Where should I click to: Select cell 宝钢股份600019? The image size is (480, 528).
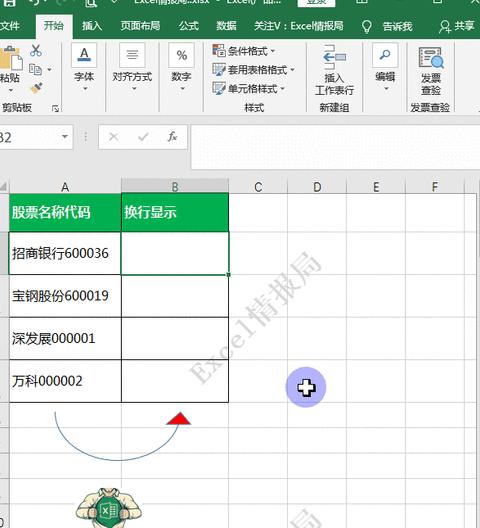65,296
